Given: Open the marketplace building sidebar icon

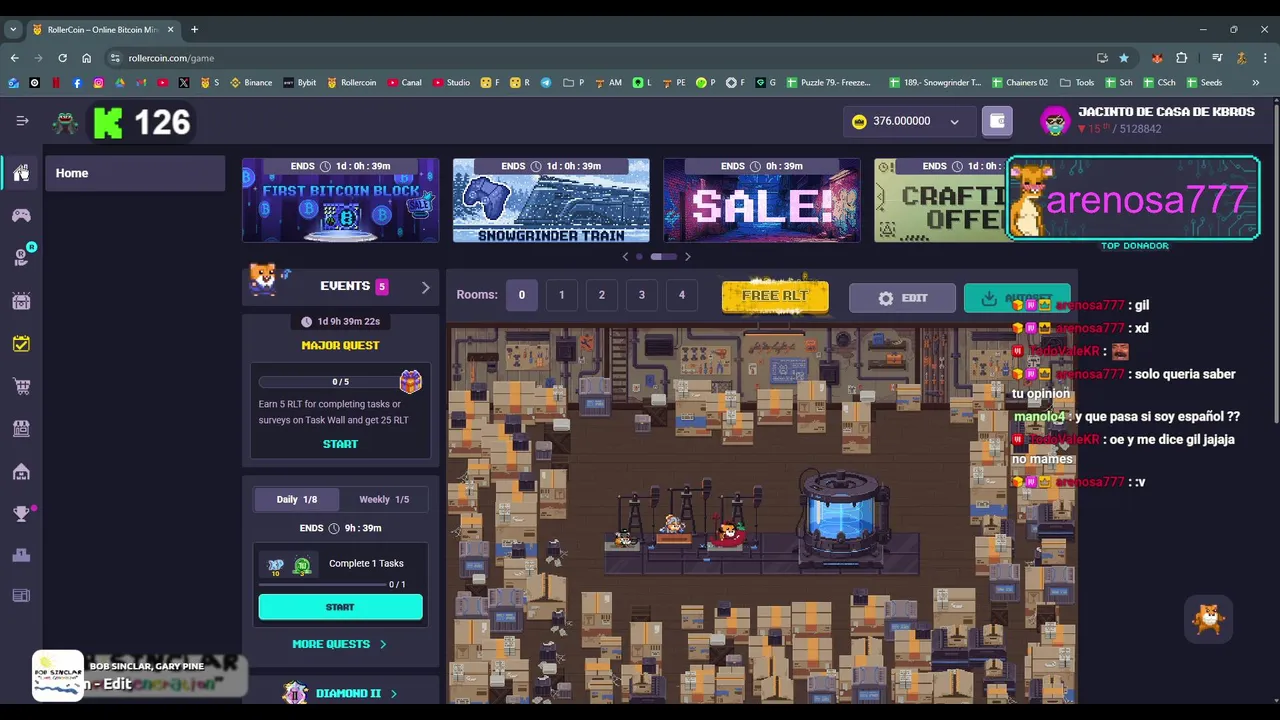Looking at the screenshot, I should point(21,428).
